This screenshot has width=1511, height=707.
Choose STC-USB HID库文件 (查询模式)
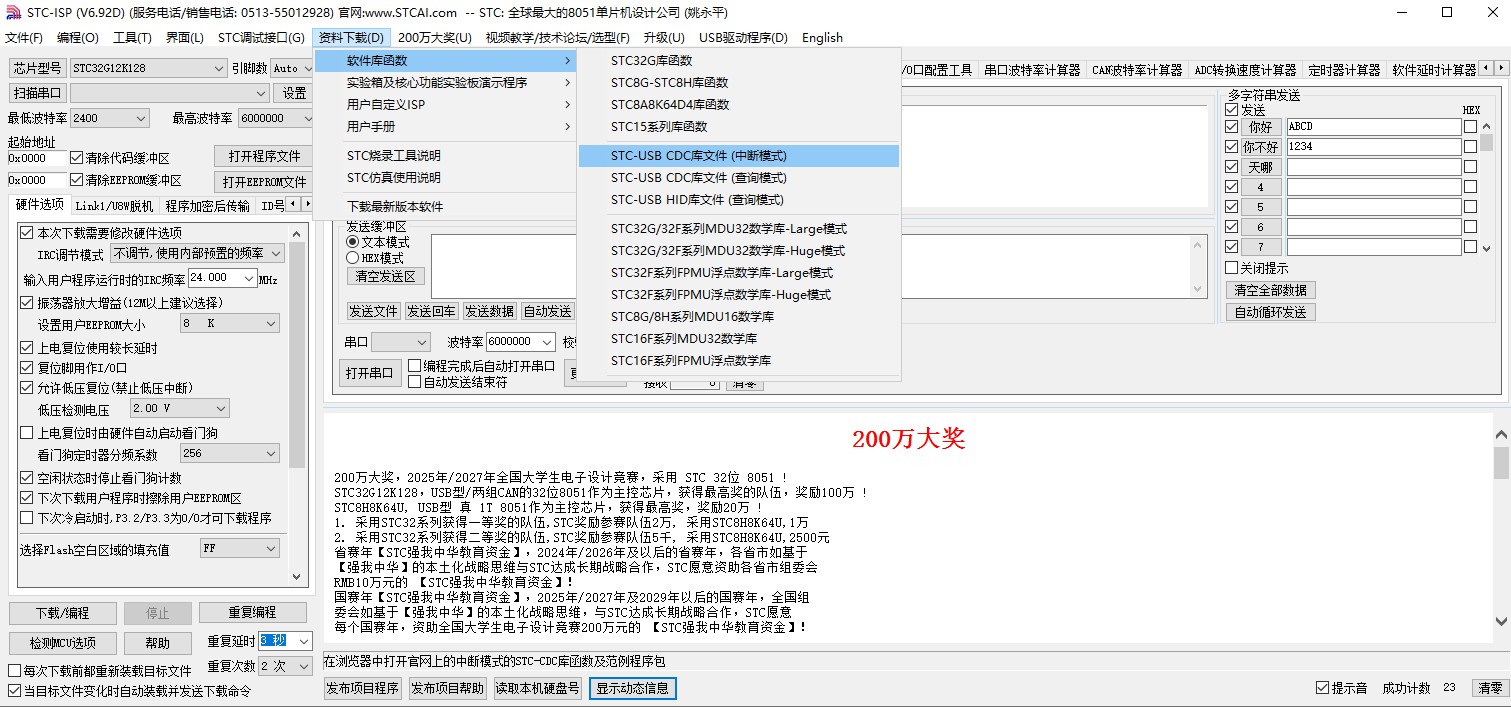(x=739, y=200)
